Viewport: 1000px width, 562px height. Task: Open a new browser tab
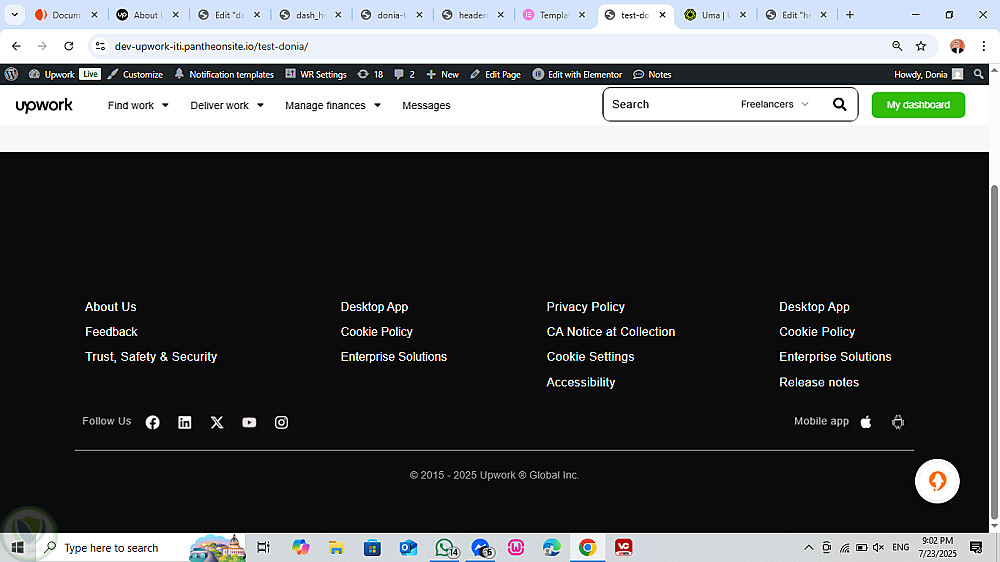849,15
